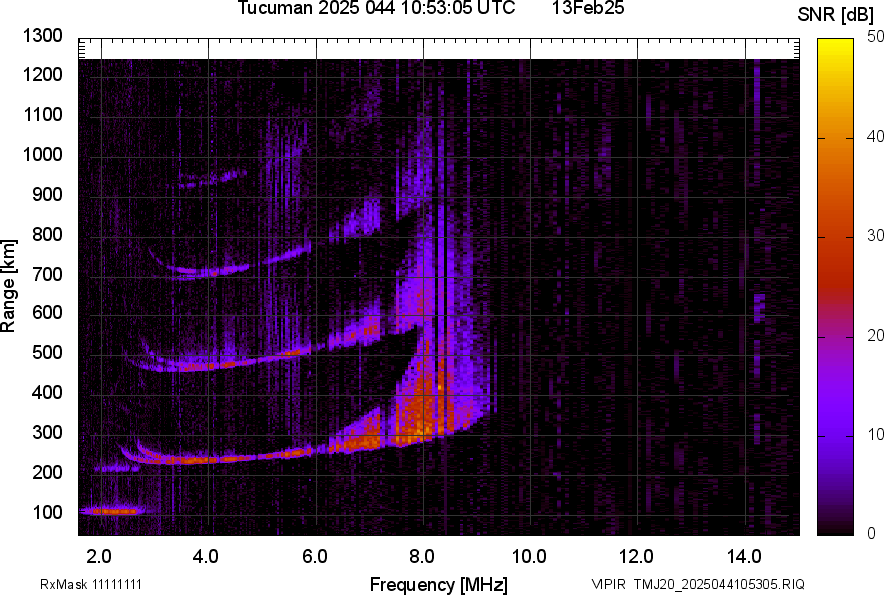The image size is (884, 595).
Task: Click the Frequency [MHz] axis label
Action: click(438, 584)
